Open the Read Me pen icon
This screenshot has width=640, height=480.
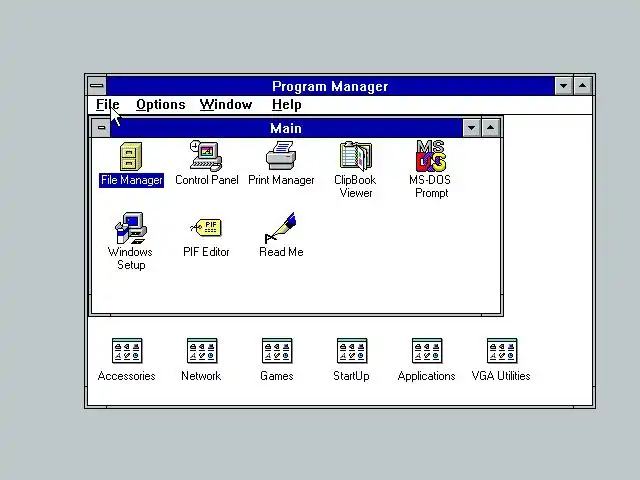coord(281,227)
